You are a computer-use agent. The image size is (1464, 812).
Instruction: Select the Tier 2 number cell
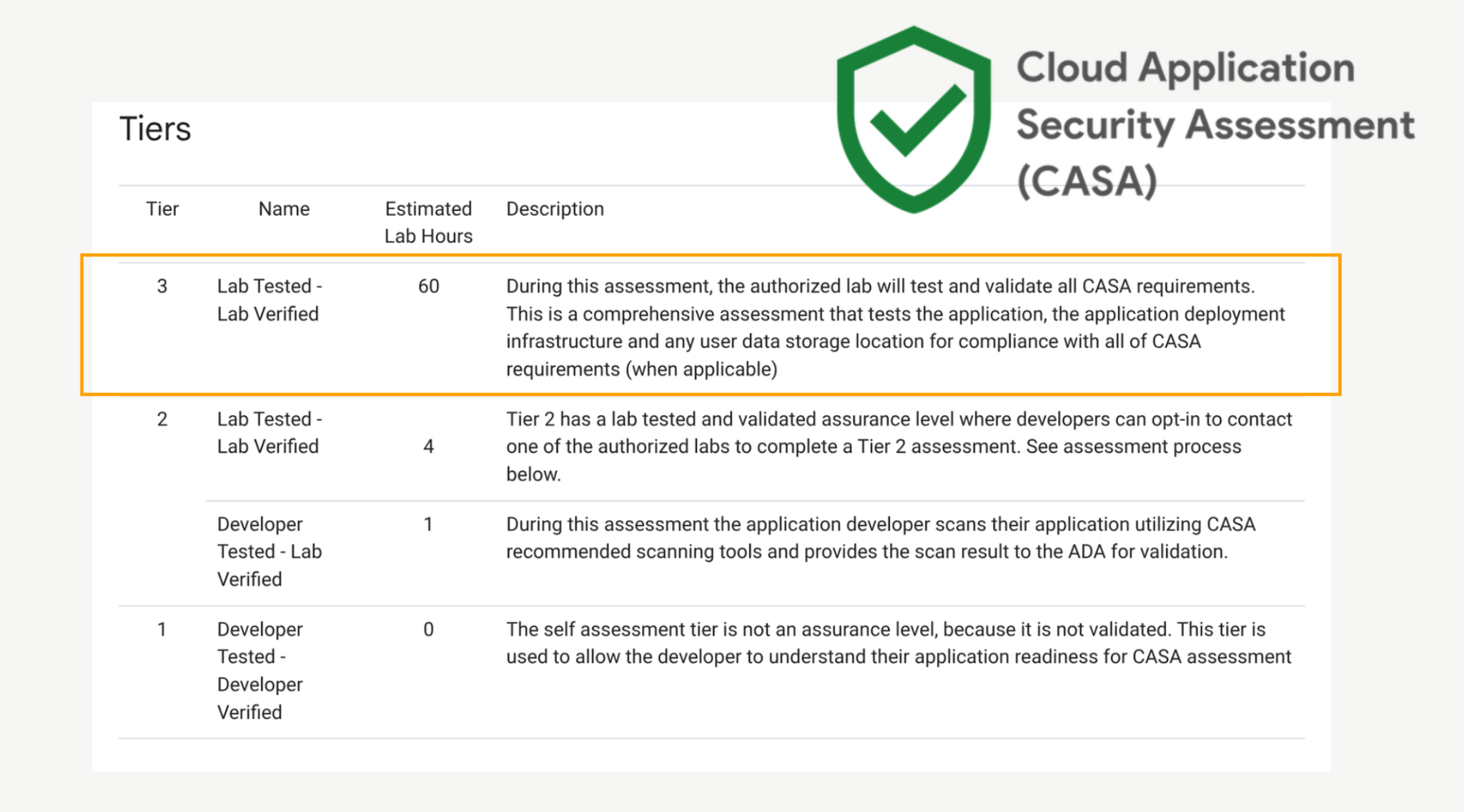(162, 419)
